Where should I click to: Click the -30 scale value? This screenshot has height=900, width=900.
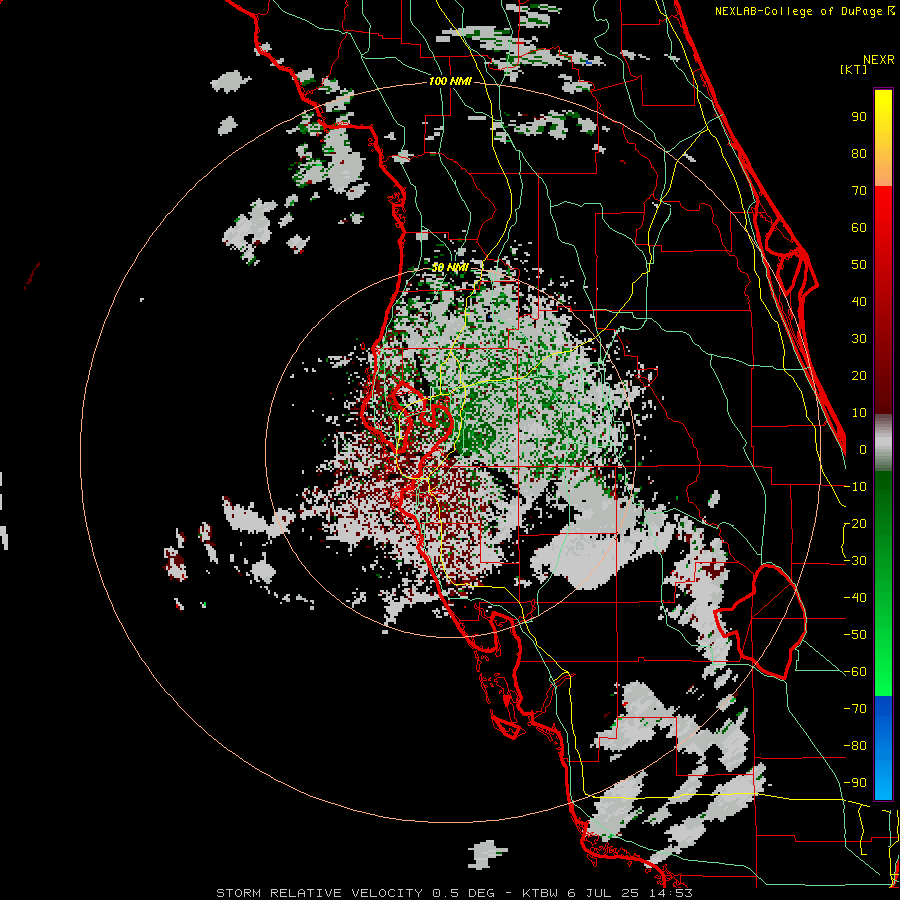click(855, 561)
